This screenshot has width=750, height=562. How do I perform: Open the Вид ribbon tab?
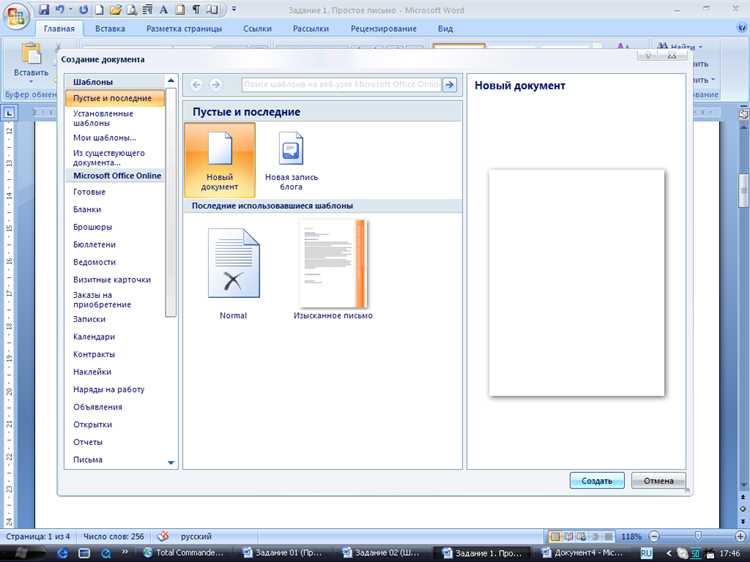point(445,29)
